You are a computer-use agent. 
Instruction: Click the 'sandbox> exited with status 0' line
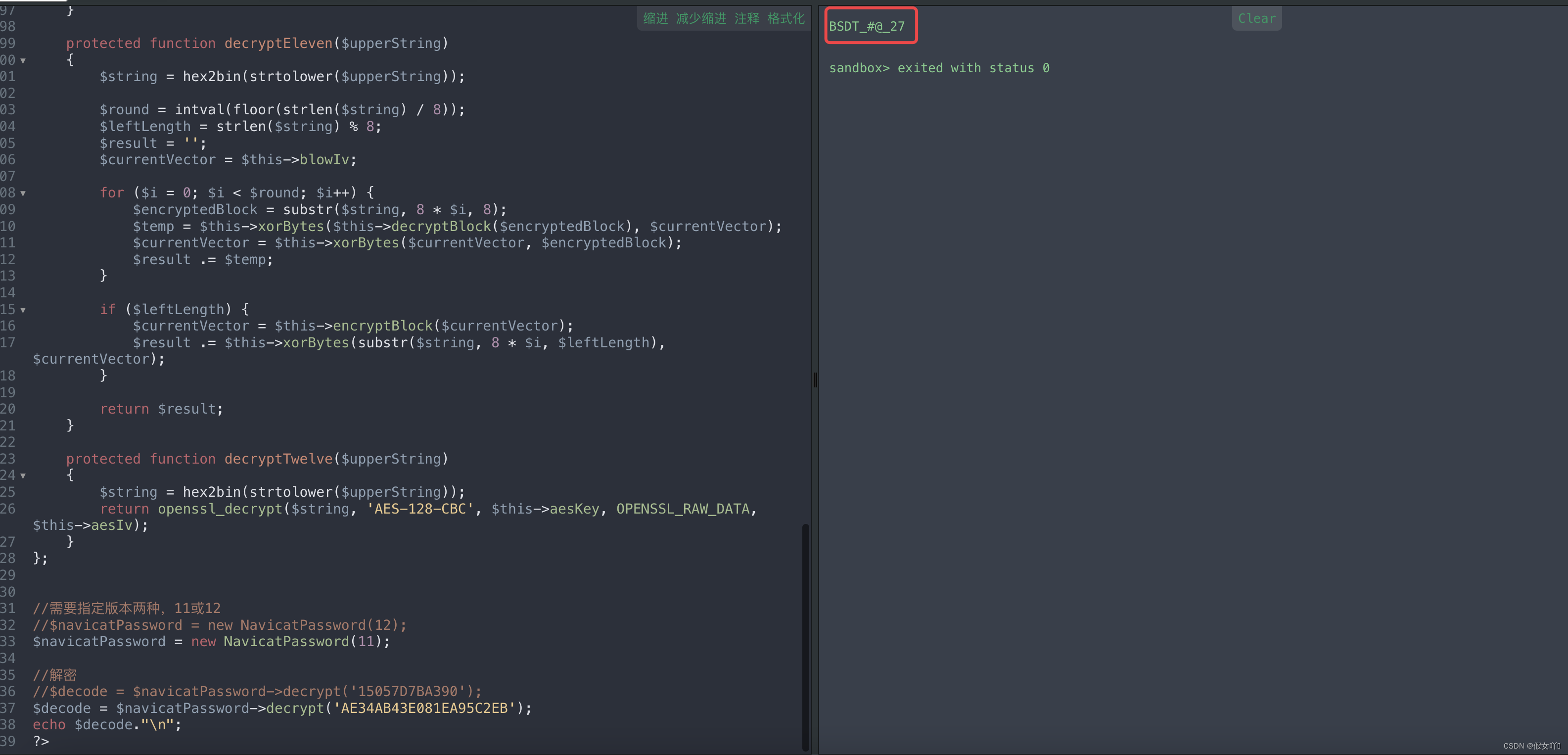tap(939, 68)
